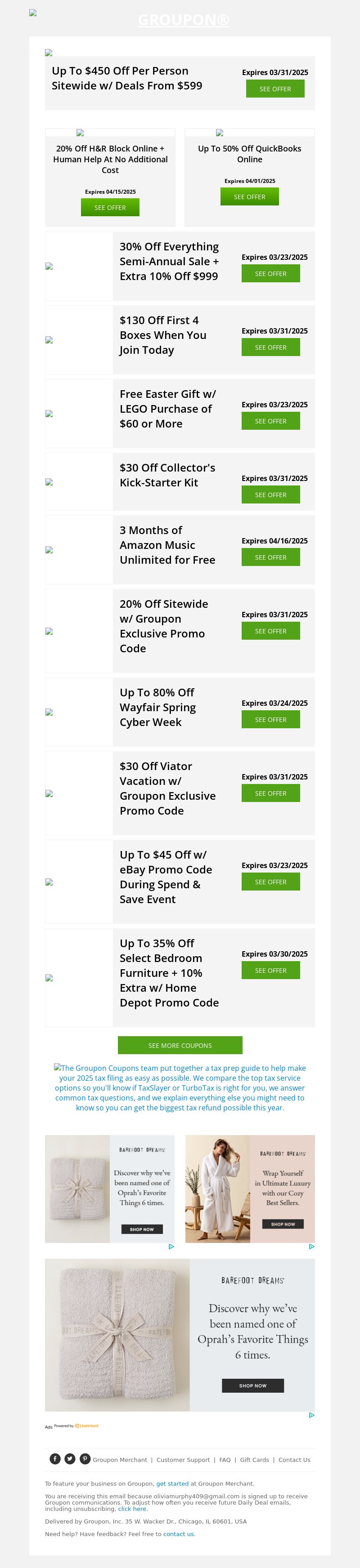Click 'Shop Now' in large Barefoot Dreams ad
This screenshot has height=1568, width=360.
[253, 1385]
